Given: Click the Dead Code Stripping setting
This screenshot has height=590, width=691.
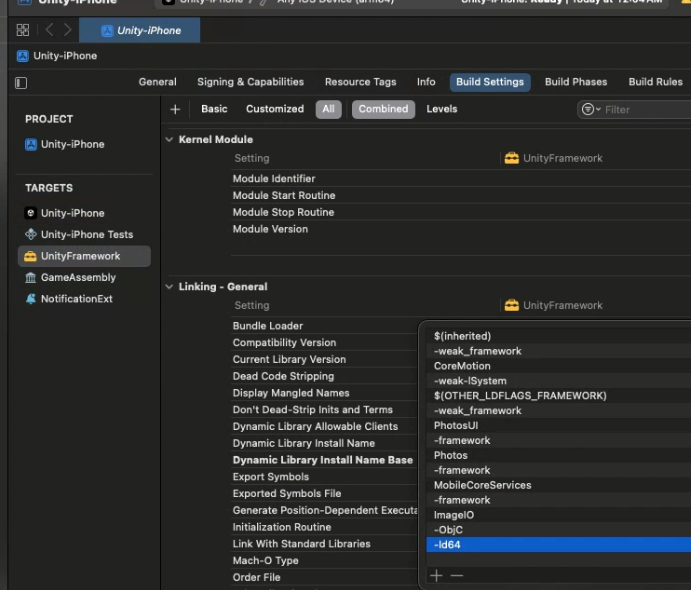Looking at the screenshot, I should point(283,376).
